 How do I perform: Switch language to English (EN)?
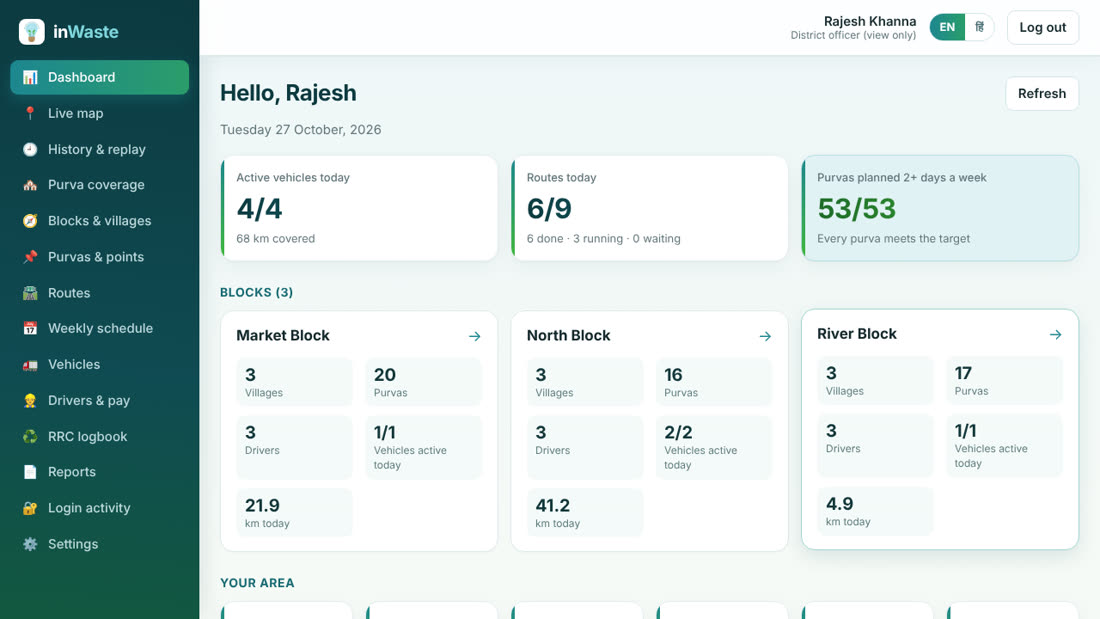point(947,27)
